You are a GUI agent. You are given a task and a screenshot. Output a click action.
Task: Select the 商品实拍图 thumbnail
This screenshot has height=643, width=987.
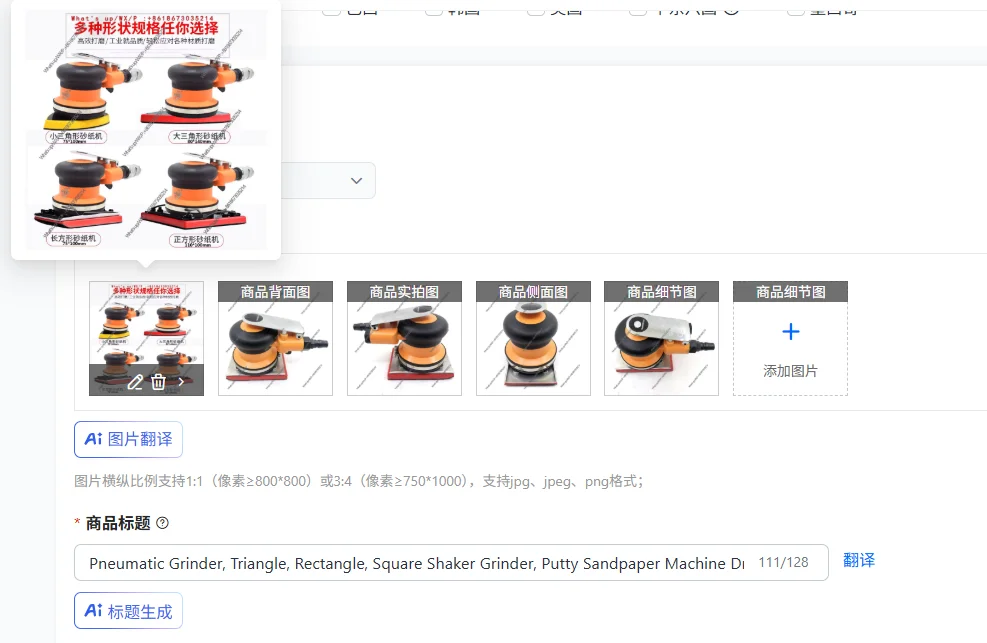[x=404, y=338]
